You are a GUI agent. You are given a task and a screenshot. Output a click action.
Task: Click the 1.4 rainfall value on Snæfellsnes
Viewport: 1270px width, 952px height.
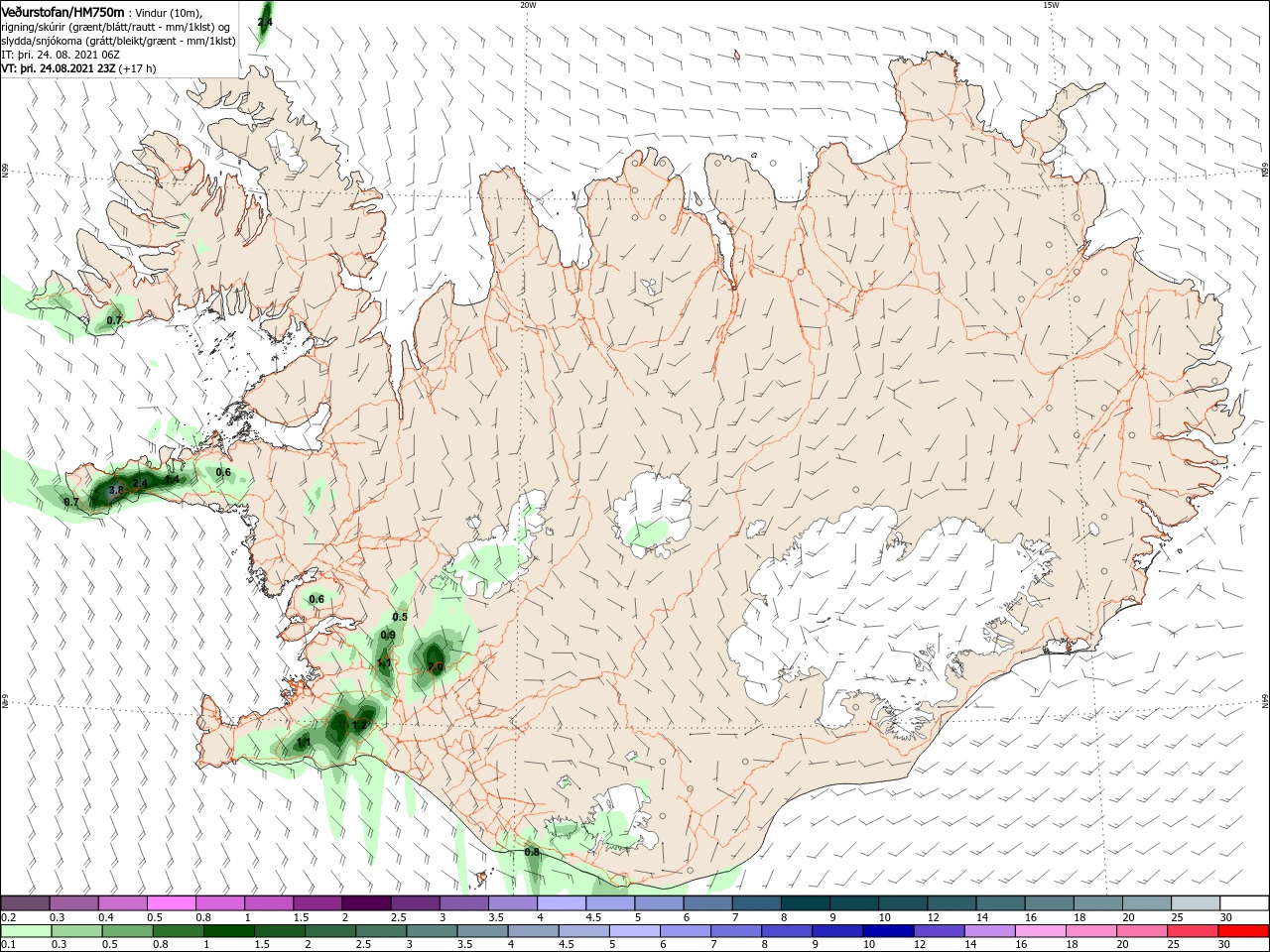point(172,479)
